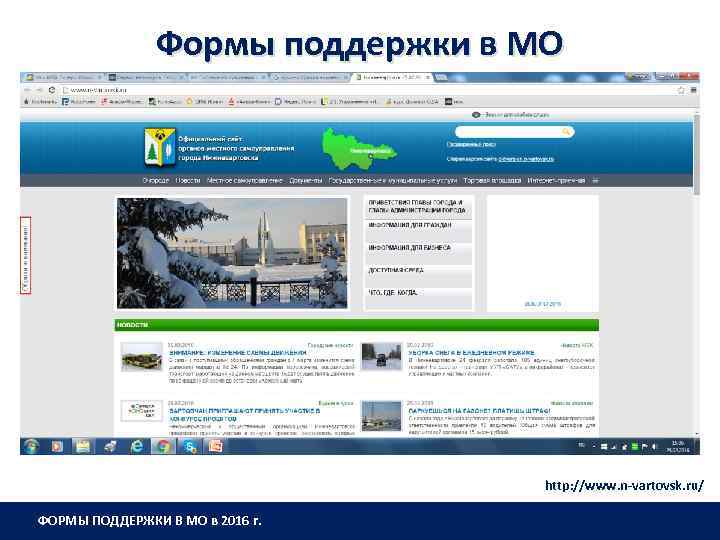Screen dimensions: 720x540
Task: Click the winter city photo banner
Action: coord(232,253)
